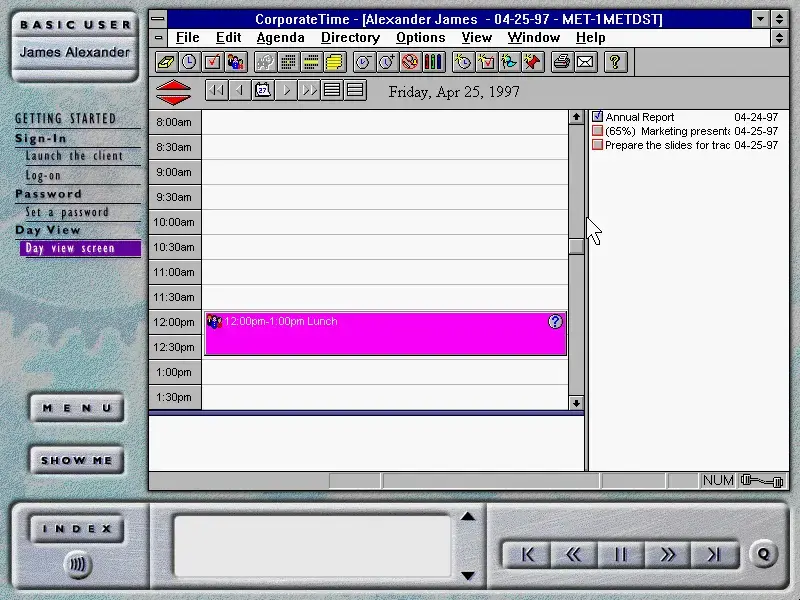Click the yellow question mark help icon
Viewport: 800px width, 600px height.
[x=615, y=62]
